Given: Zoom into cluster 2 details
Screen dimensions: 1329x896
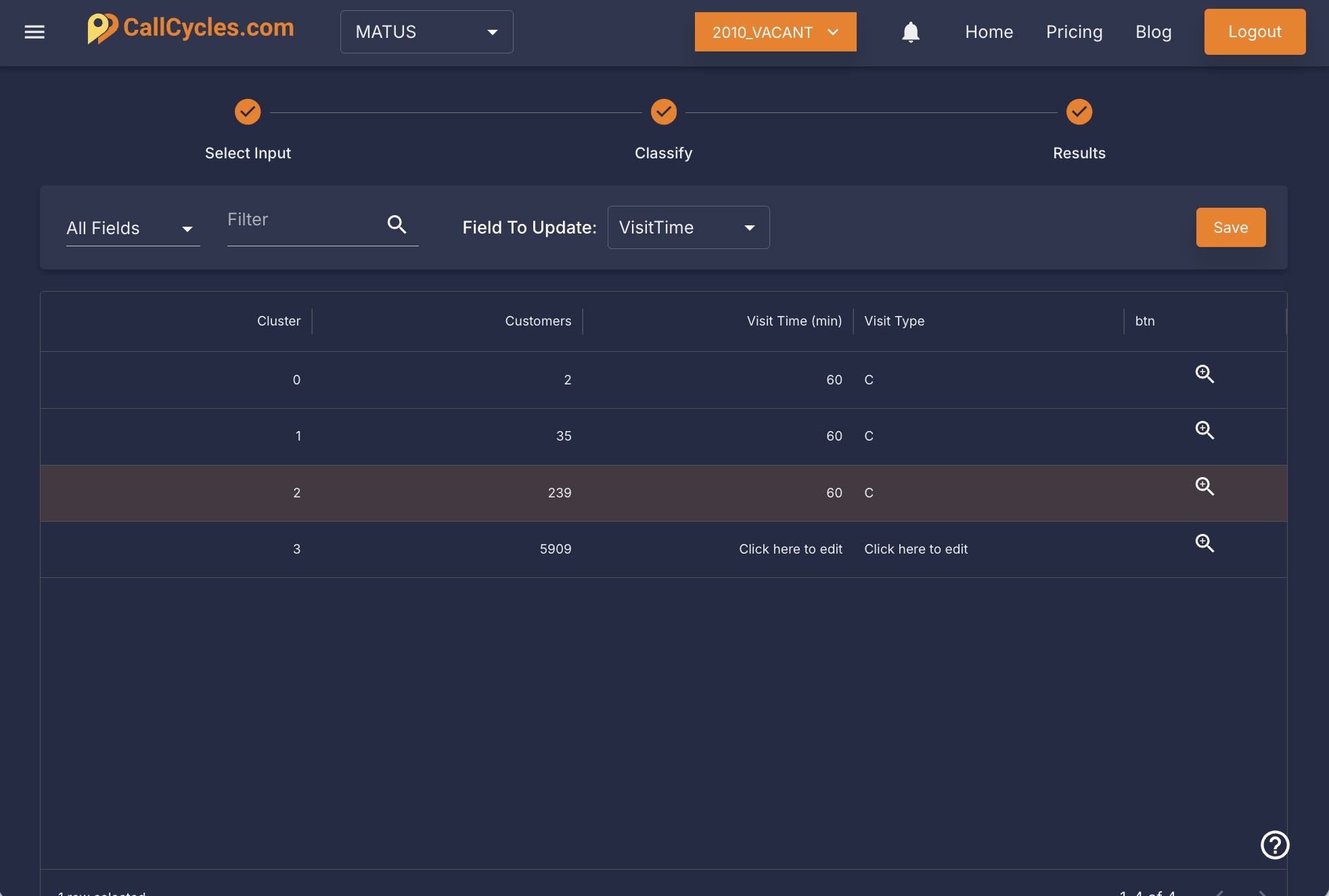Looking at the screenshot, I should 1204,487.
